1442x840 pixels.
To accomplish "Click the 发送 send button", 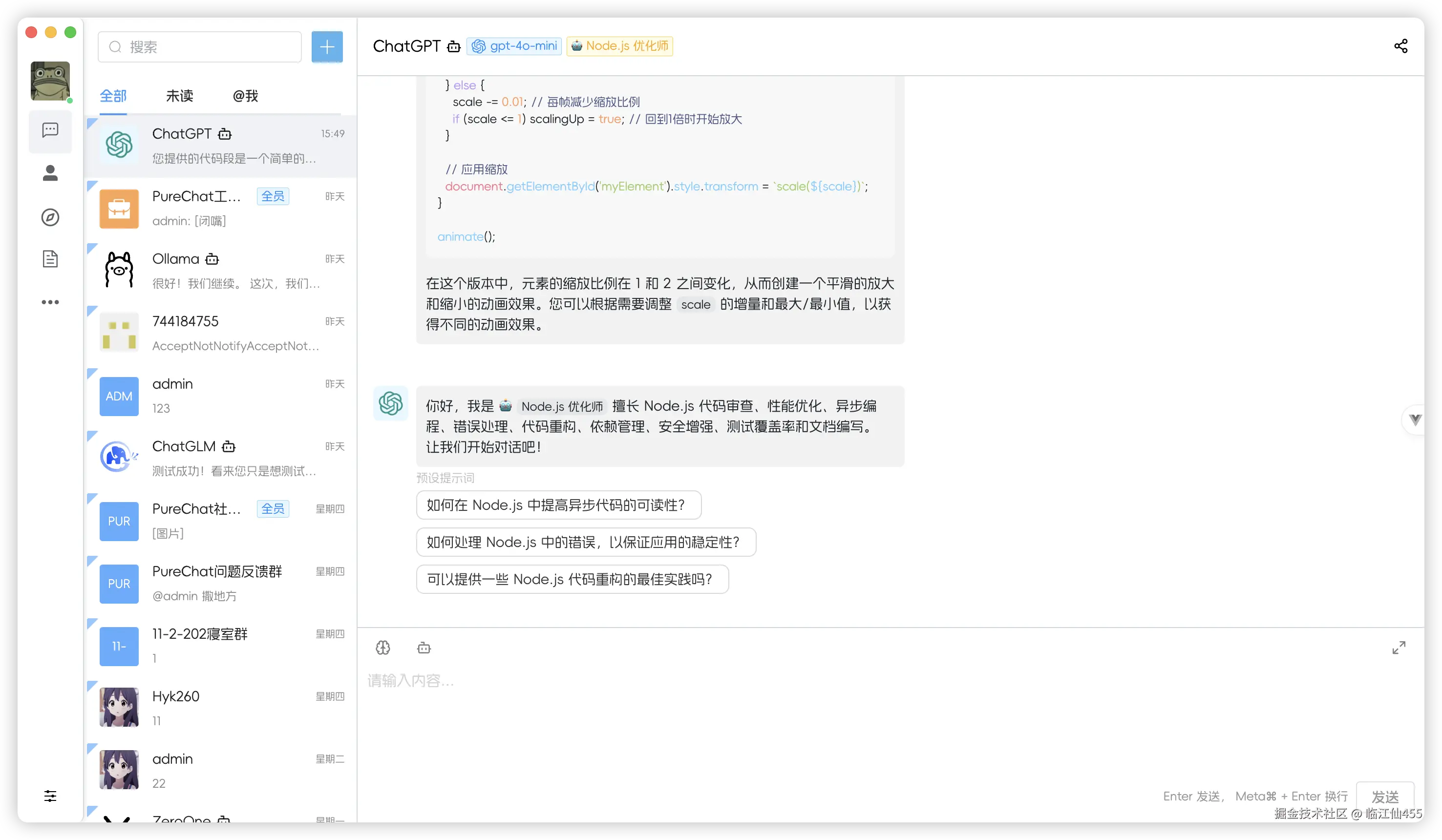I will coord(1386,796).
